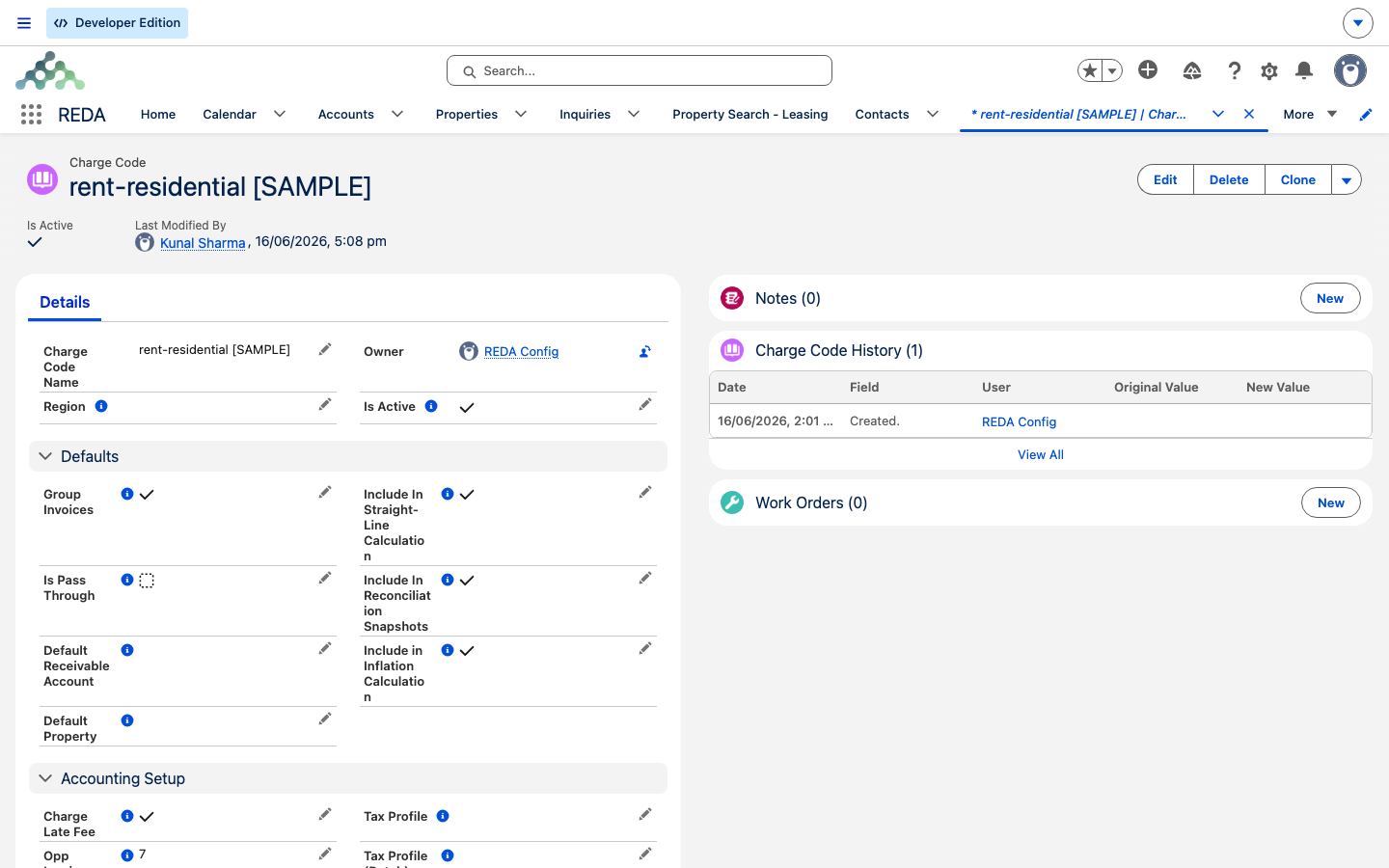Click the Group Invoices checkmark
The image size is (1389, 868).
(x=147, y=495)
